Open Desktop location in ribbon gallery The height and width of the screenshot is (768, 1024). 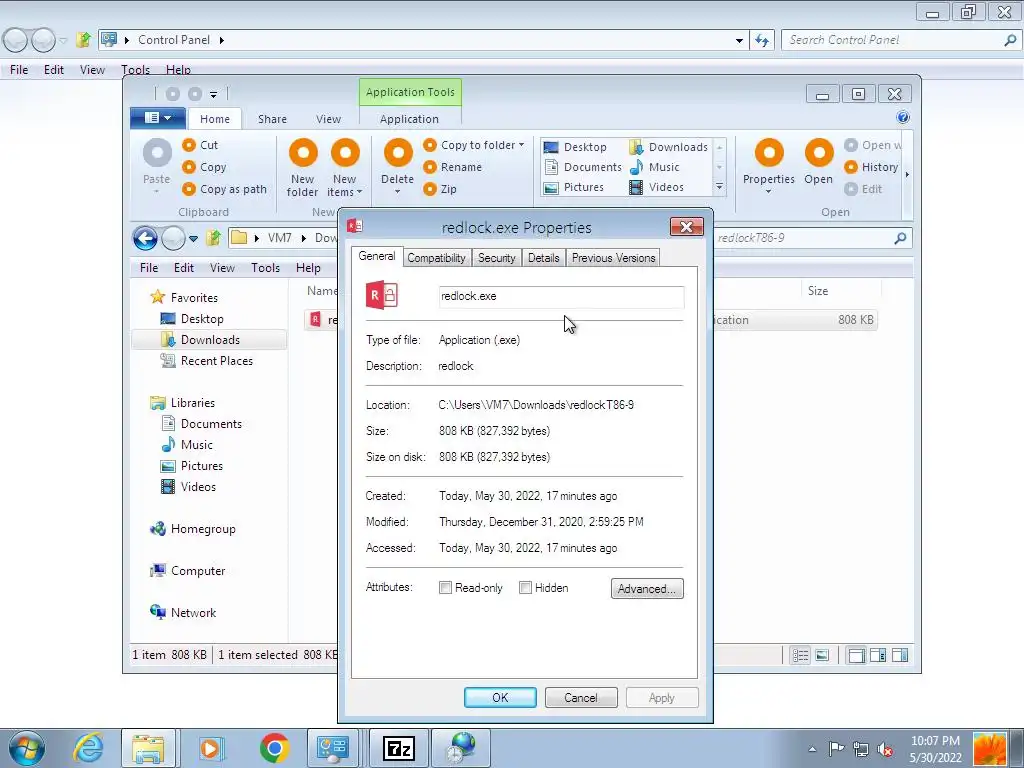click(575, 147)
